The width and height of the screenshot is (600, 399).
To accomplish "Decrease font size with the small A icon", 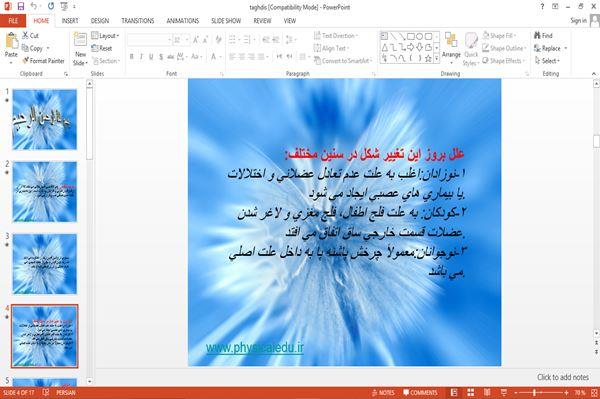I will point(205,40).
